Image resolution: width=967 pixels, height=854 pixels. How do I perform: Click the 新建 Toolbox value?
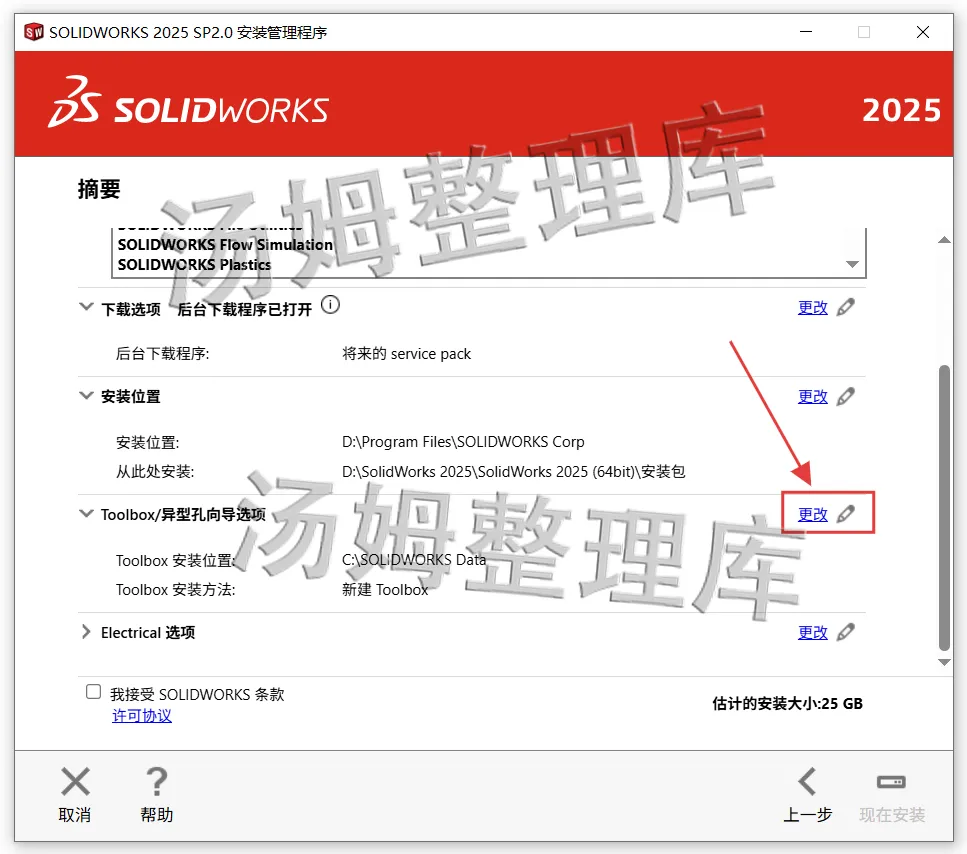click(x=385, y=589)
